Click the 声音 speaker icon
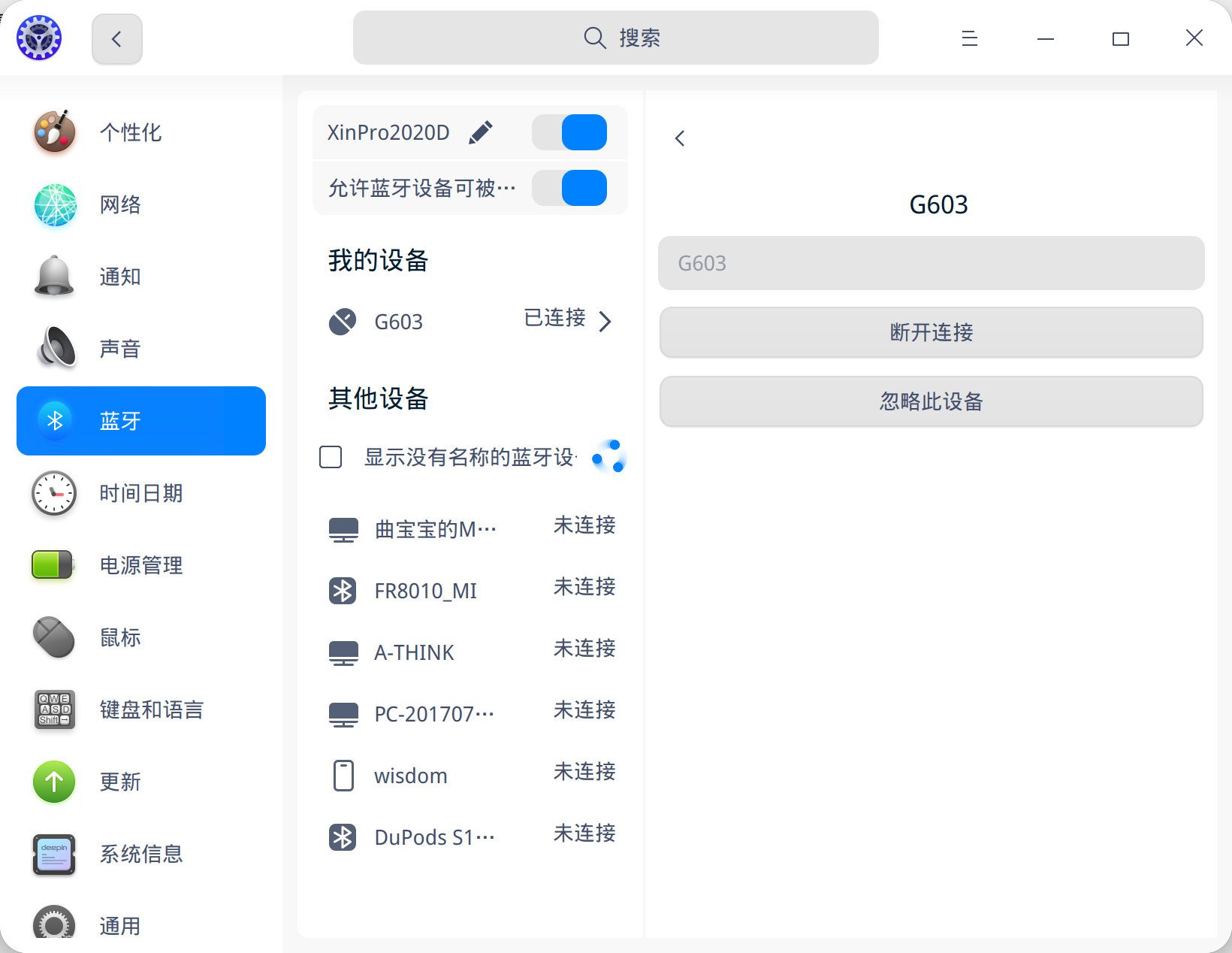The width and height of the screenshot is (1232, 953). click(53, 348)
